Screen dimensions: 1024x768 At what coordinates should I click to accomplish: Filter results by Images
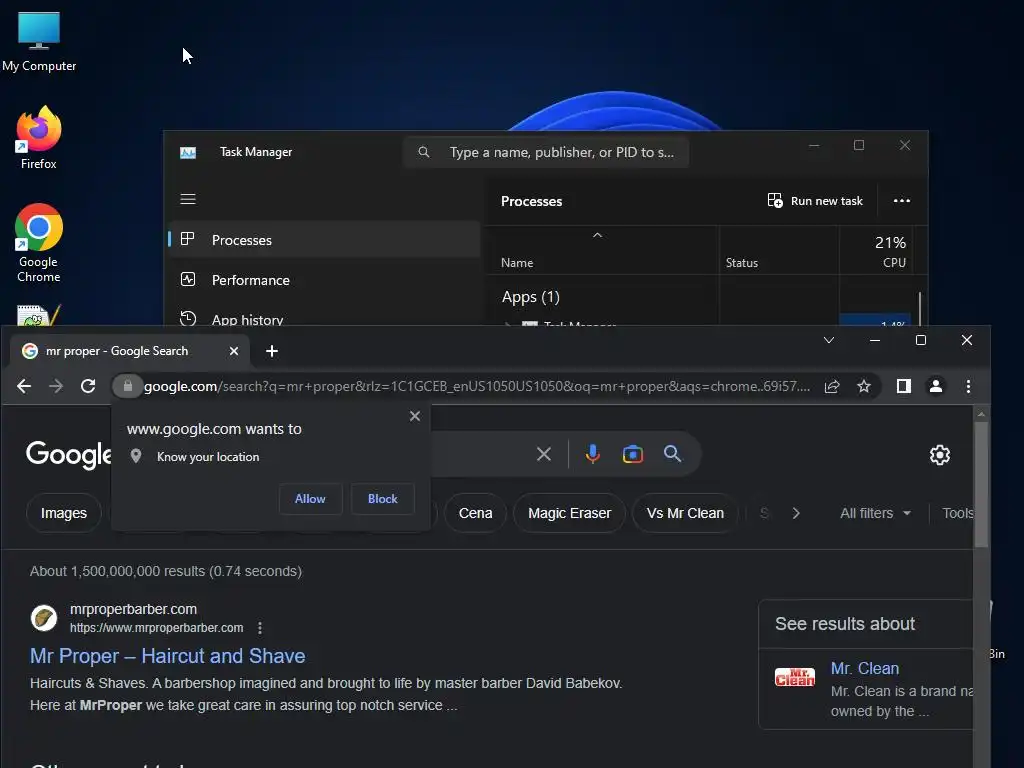pos(64,513)
